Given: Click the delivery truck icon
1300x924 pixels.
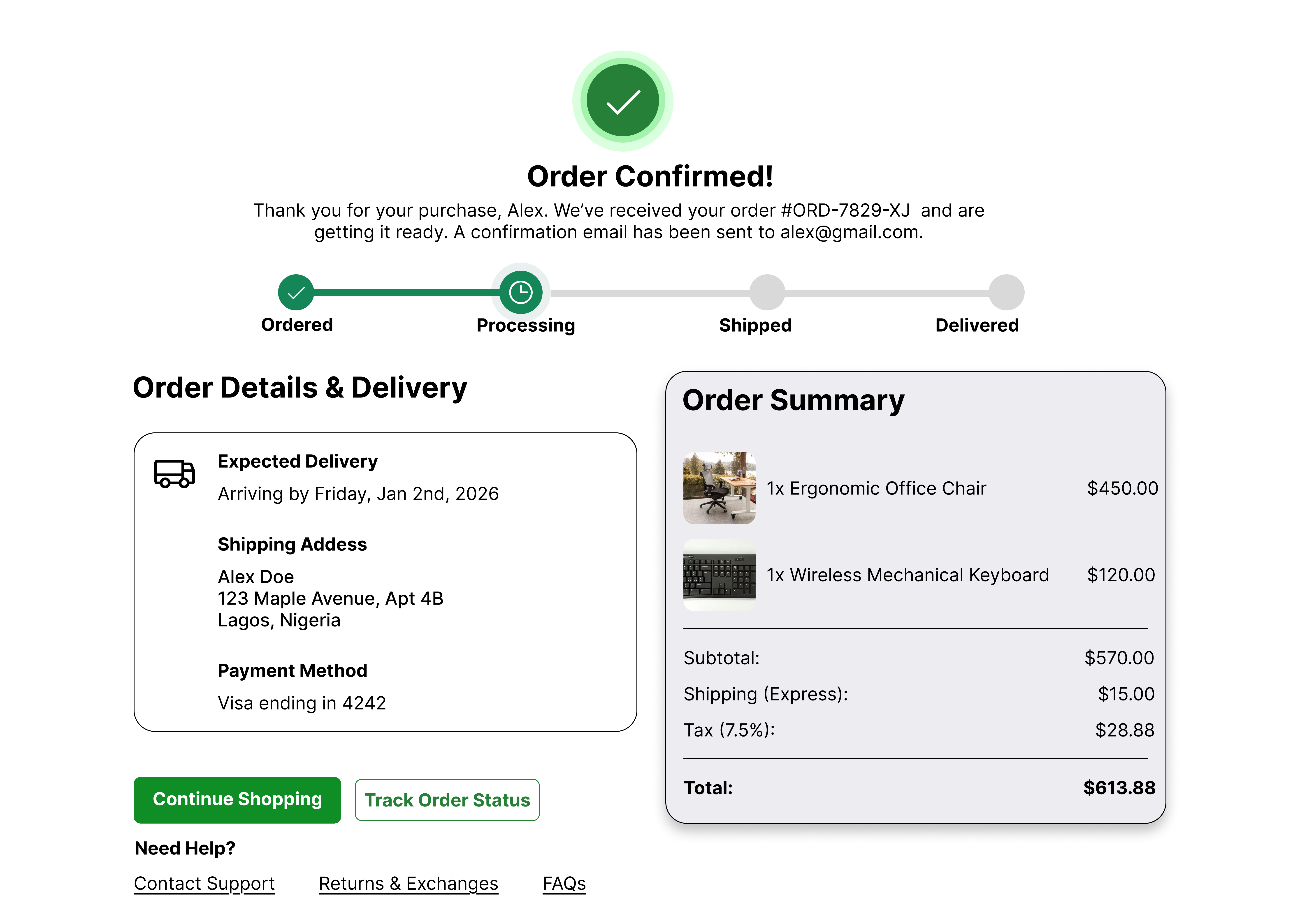Looking at the screenshot, I should point(175,473).
